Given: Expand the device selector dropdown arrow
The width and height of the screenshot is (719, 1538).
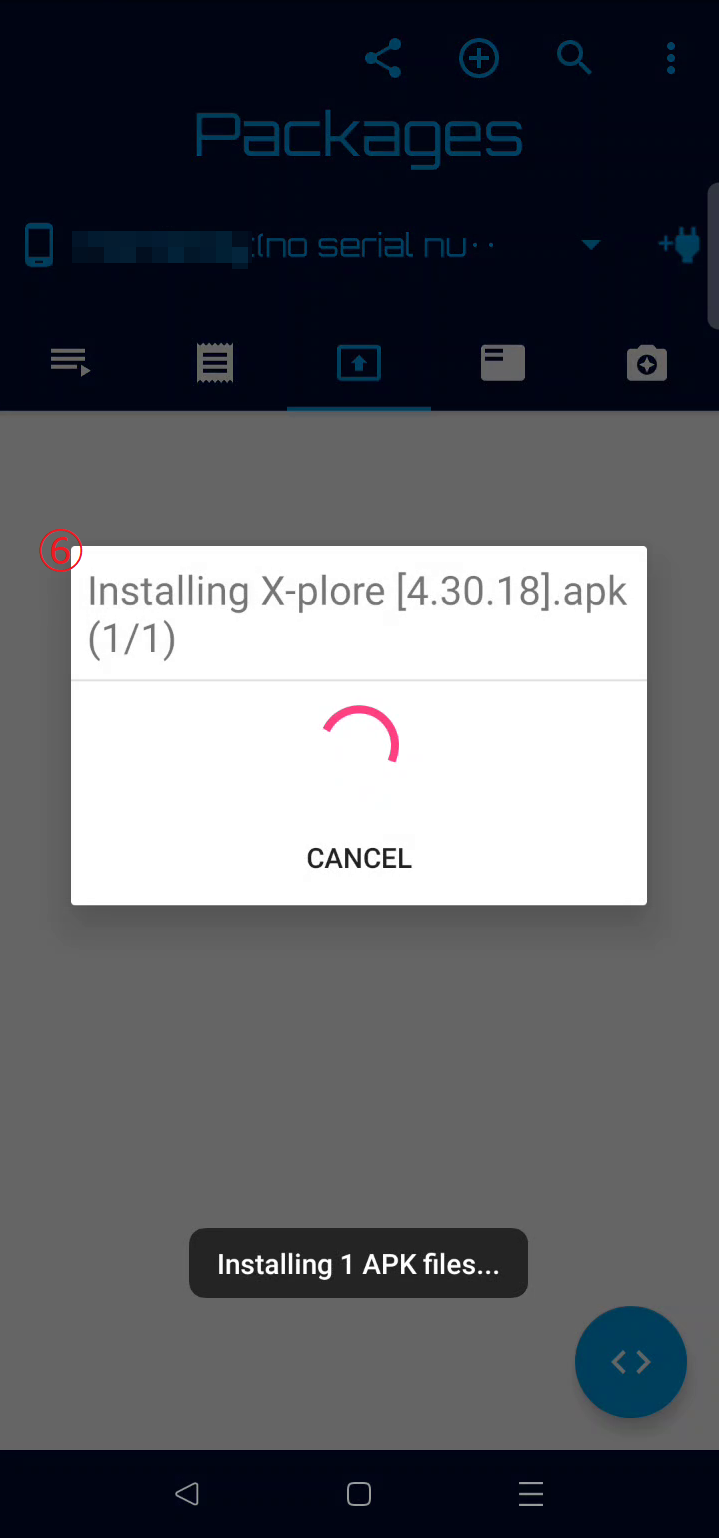Looking at the screenshot, I should [591, 245].
